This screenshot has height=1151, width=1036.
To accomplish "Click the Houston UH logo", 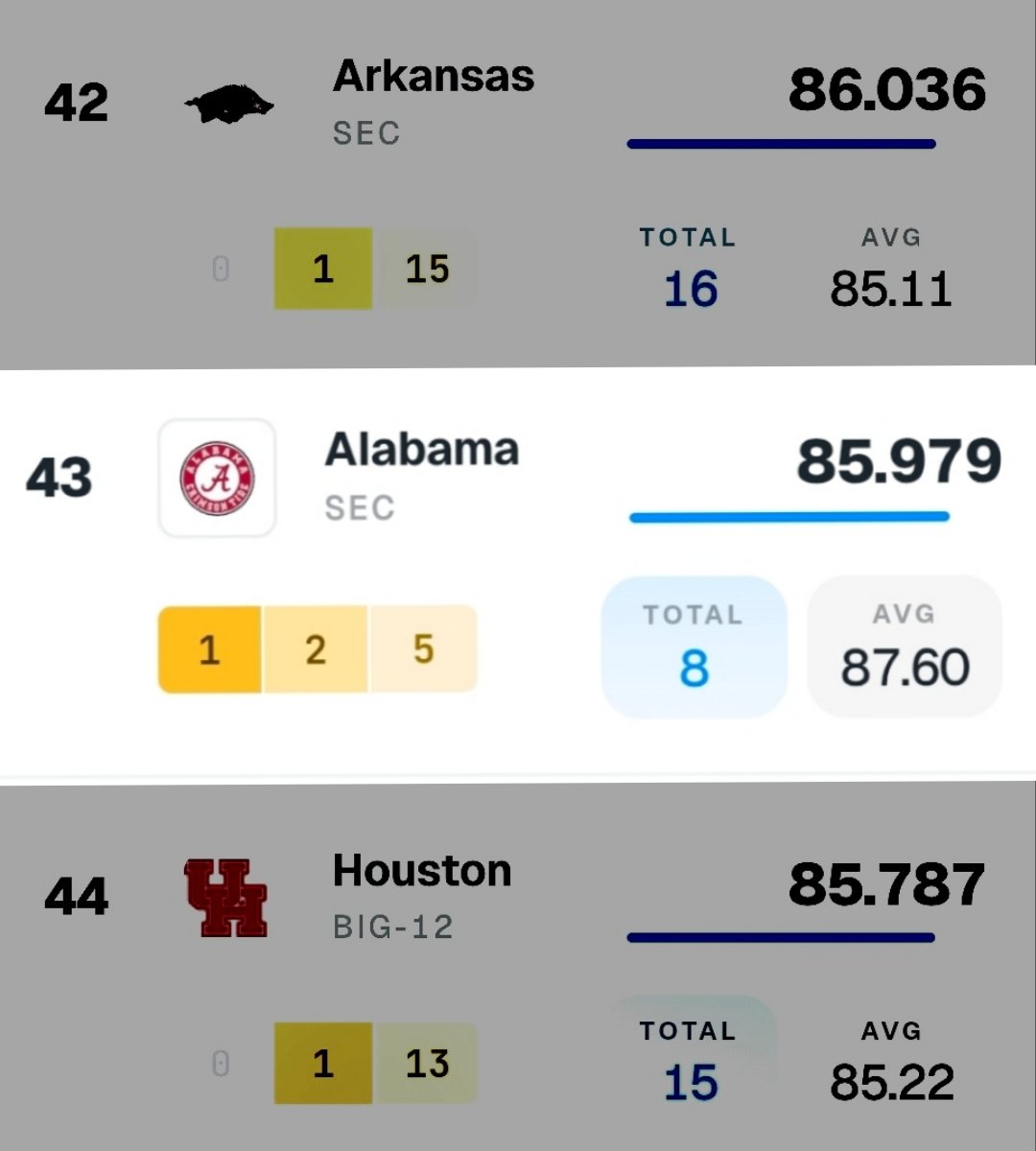I will click(225, 898).
